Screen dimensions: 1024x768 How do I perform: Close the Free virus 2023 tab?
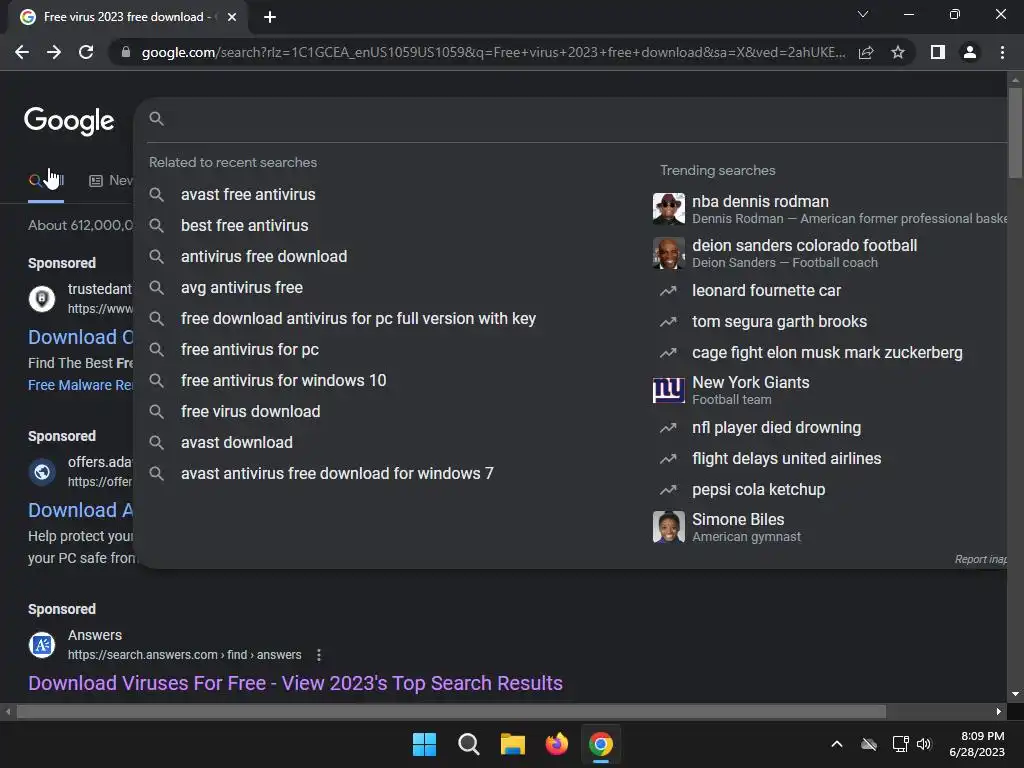(232, 17)
